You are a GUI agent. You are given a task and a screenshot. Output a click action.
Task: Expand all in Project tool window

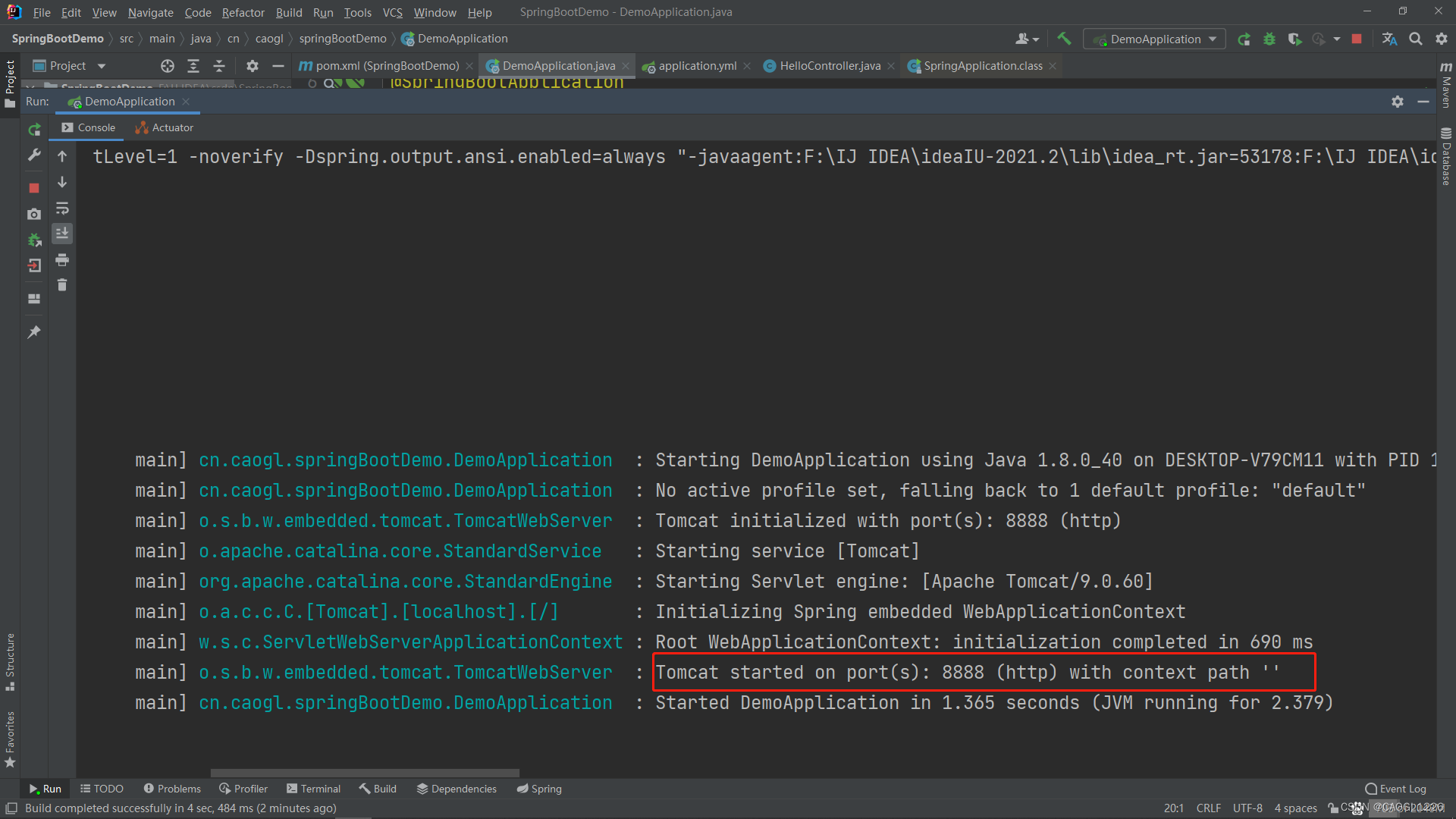pyautogui.click(x=193, y=66)
